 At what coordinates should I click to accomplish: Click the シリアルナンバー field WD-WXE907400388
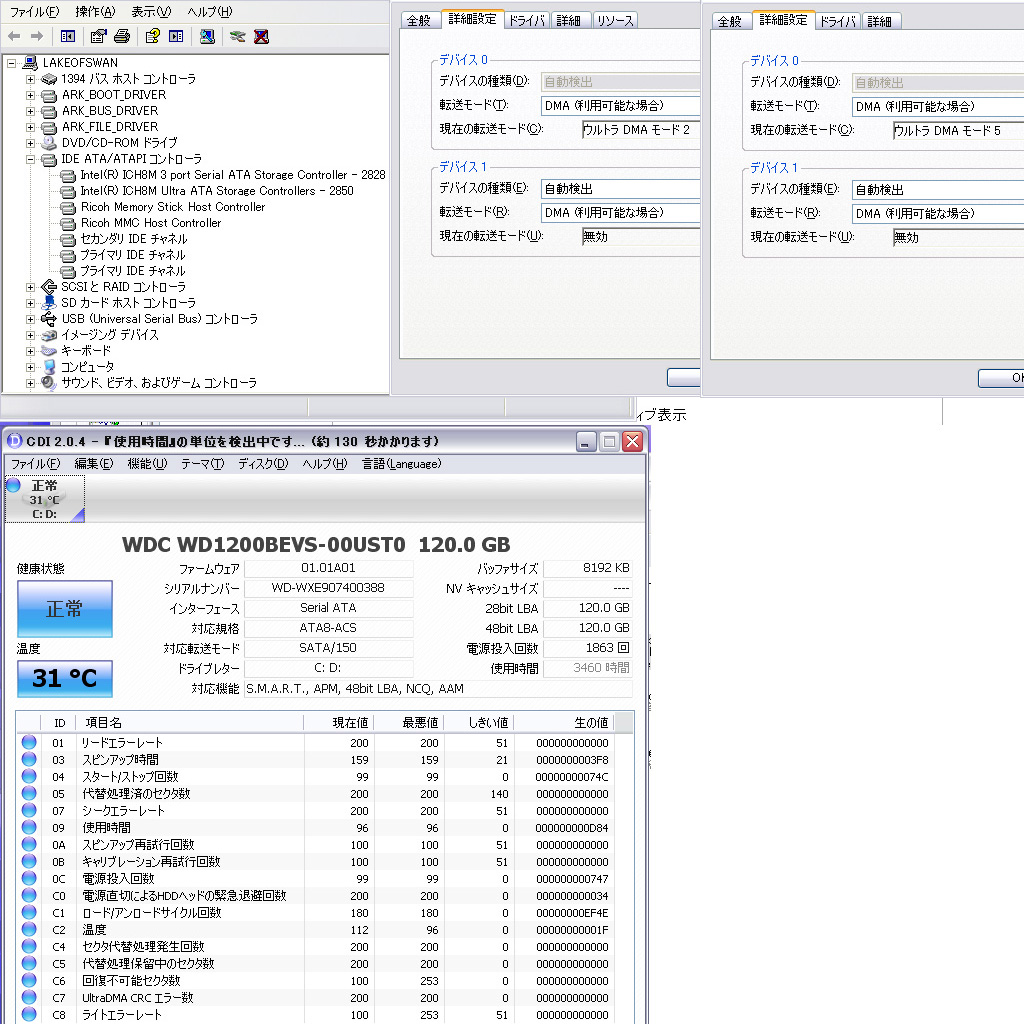(328, 588)
